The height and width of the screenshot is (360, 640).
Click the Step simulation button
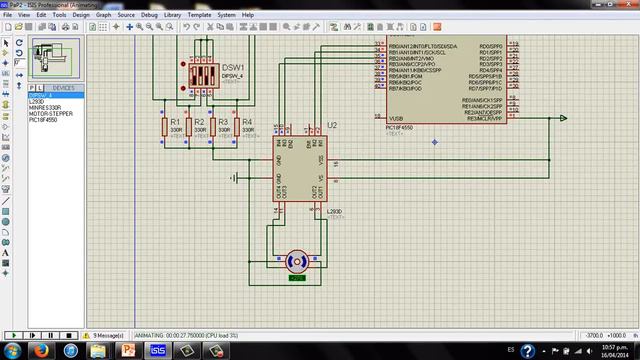[x=32, y=335]
